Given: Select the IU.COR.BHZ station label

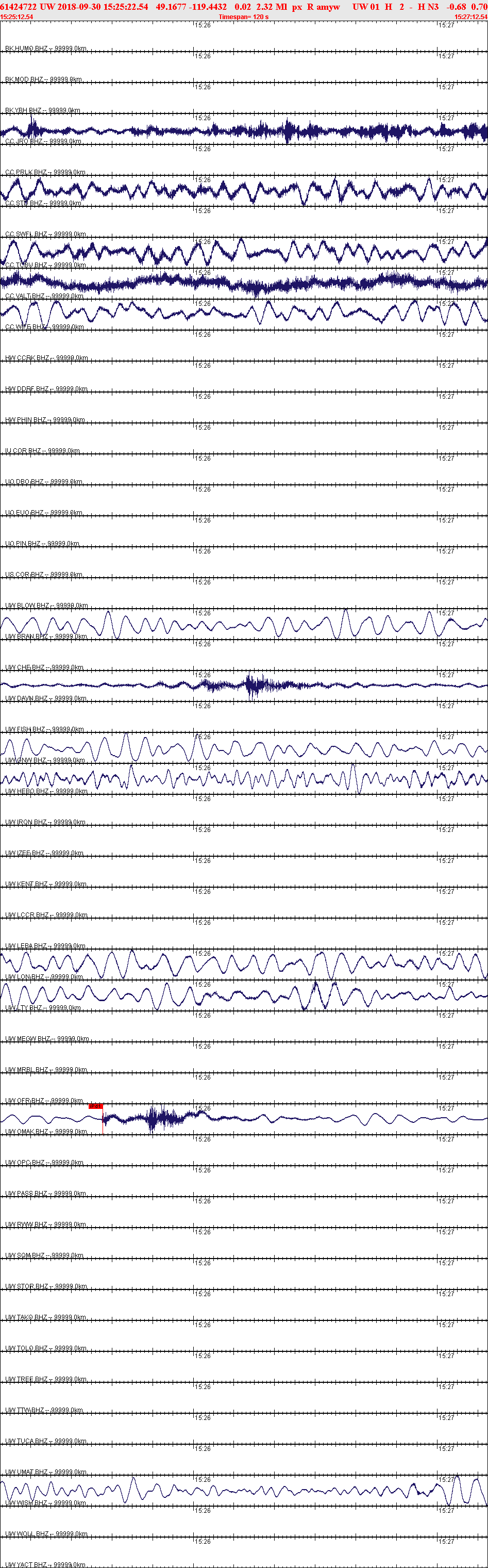Looking at the screenshot, I should [x=43, y=450].
